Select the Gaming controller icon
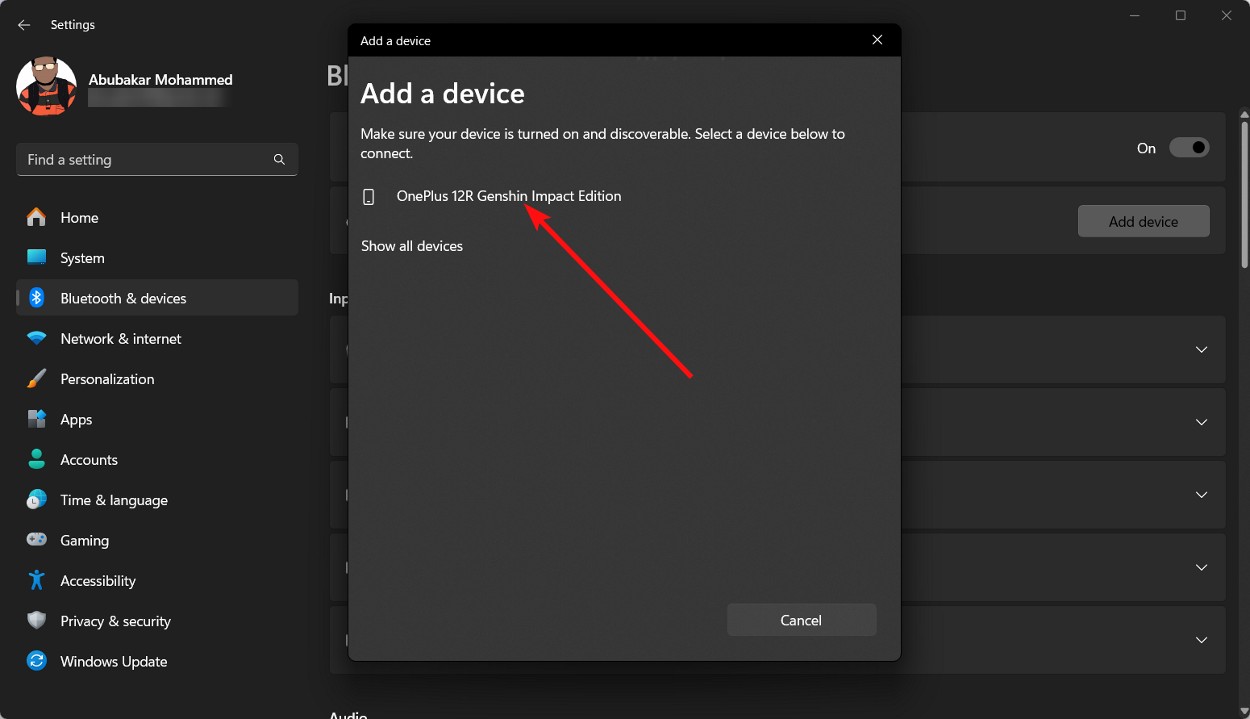Viewport: 1250px width, 719px height. pyautogui.click(x=38, y=540)
